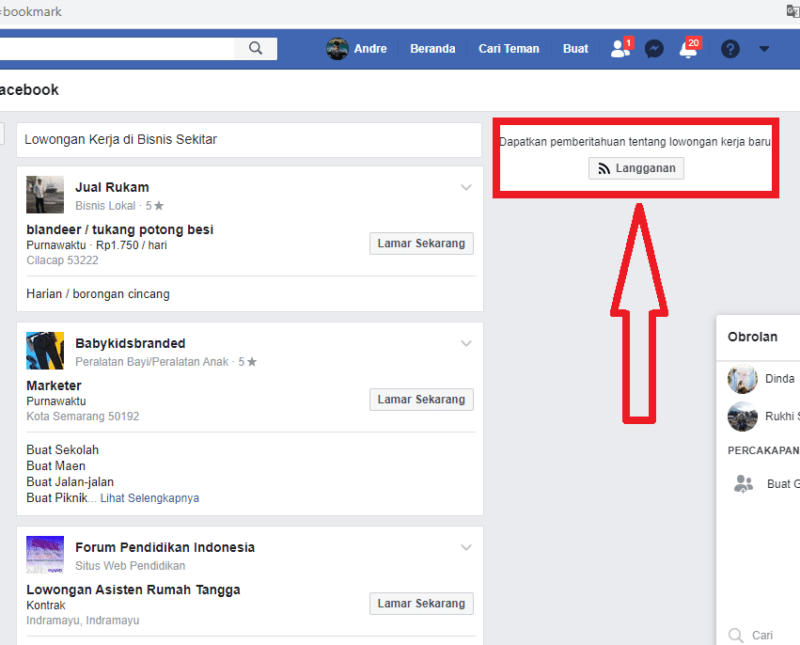Open Jual Rukam page thumbnail
Screen dimensions: 800x645
pos(45,194)
